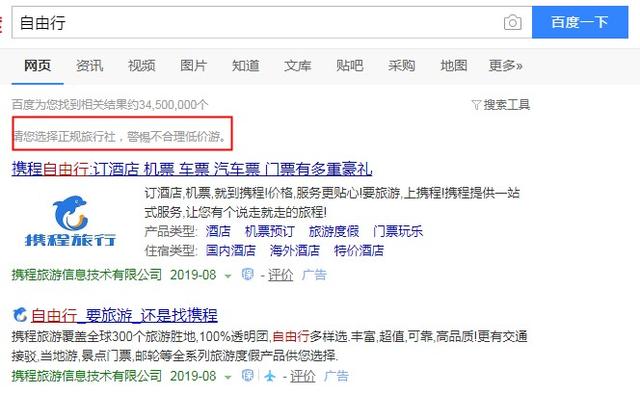Click 携程旅游信息技术有限公司 under the first result
This screenshot has height=395, width=640.
click(87, 275)
